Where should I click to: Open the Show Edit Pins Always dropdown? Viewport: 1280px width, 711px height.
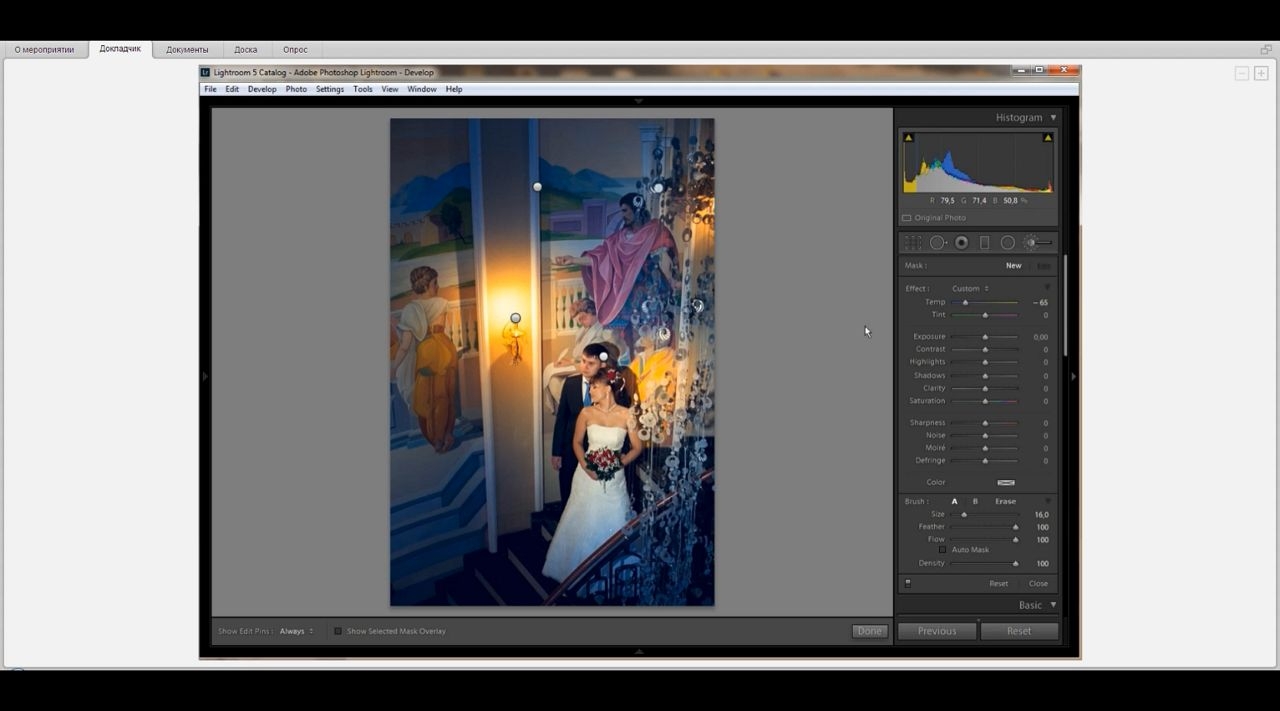(x=297, y=631)
